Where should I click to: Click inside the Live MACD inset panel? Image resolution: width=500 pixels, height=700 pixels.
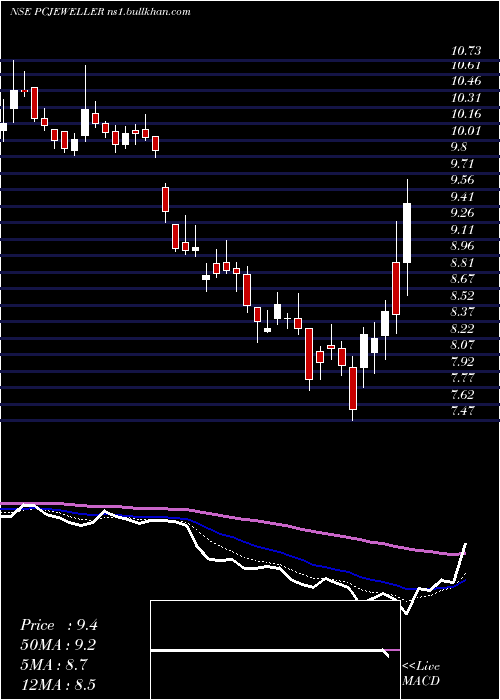(x=275, y=650)
